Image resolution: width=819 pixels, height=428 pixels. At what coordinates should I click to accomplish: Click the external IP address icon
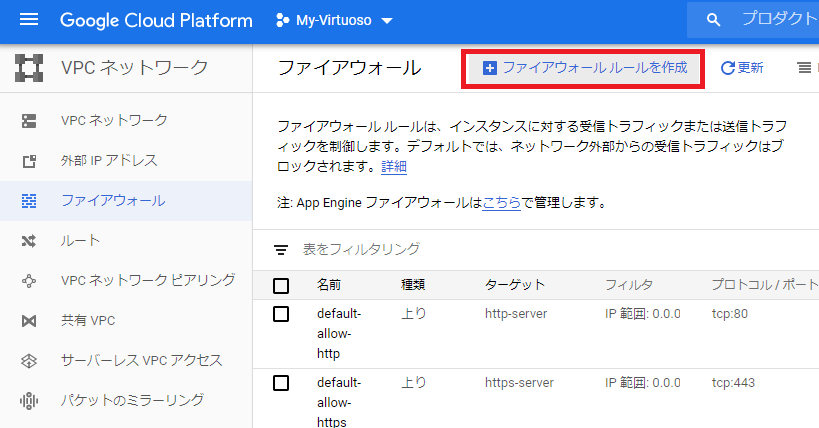pos(29,161)
